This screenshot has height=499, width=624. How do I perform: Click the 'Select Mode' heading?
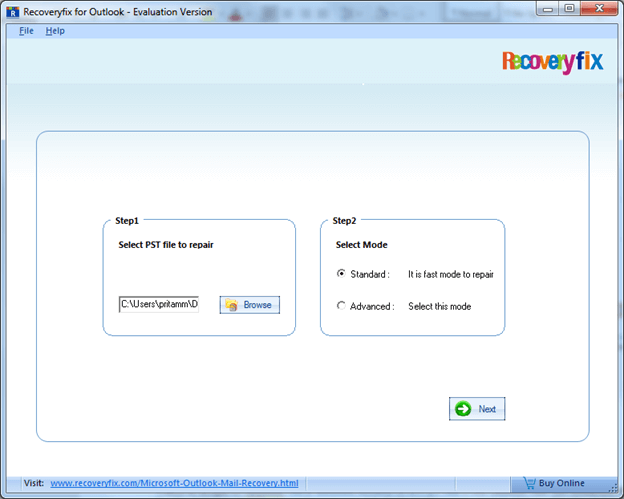pyautogui.click(x=361, y=245)
